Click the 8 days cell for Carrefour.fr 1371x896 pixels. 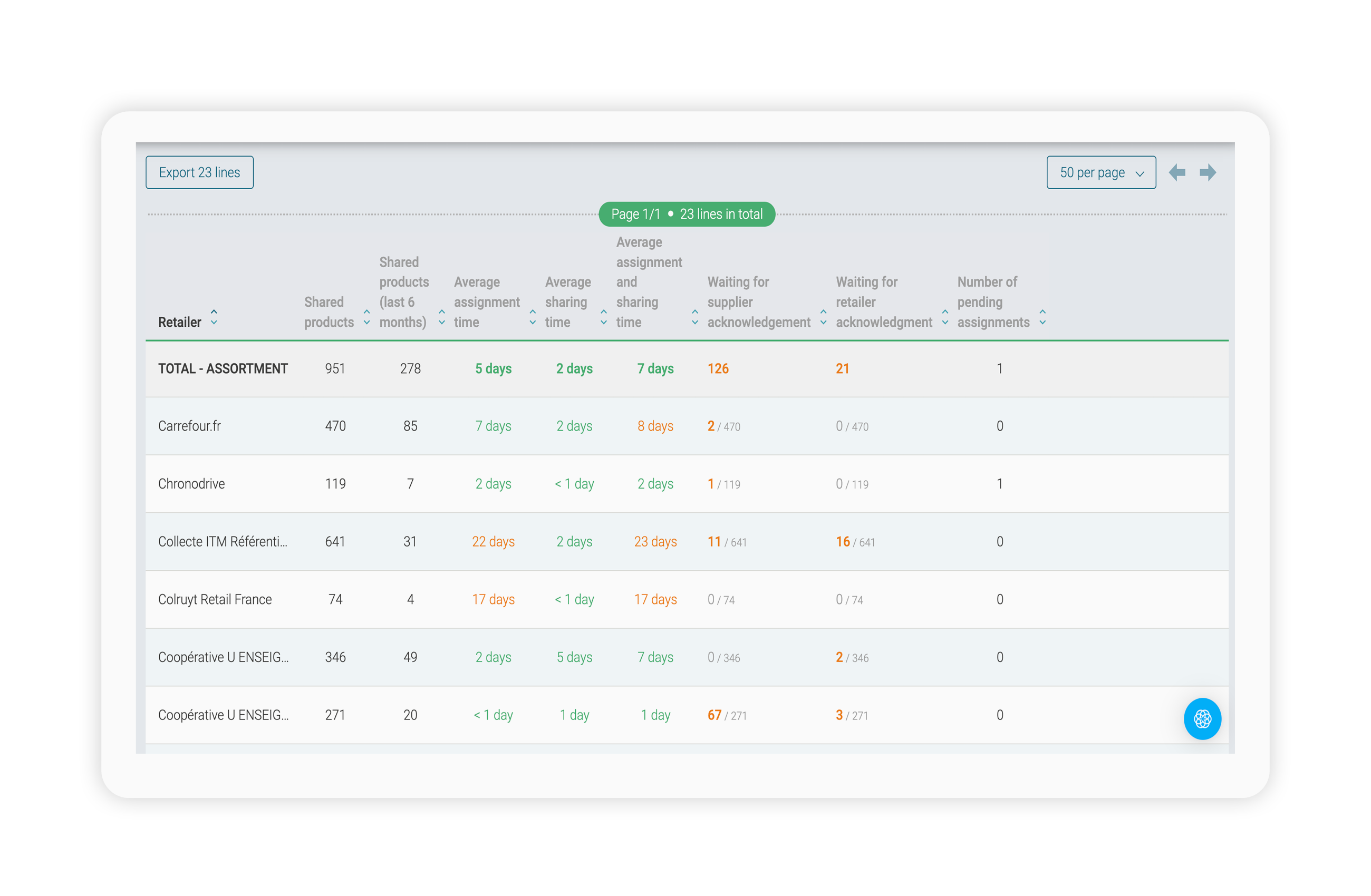(x=655, y=426)
